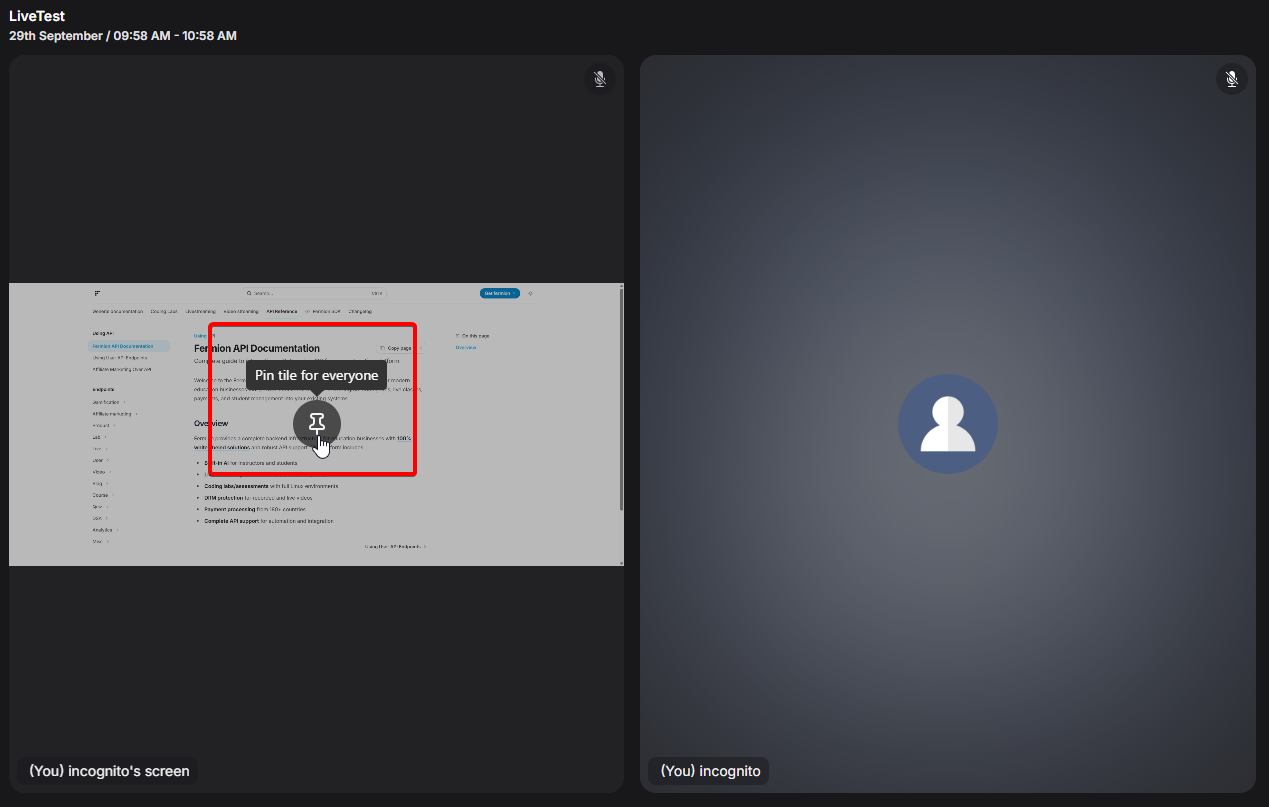Open the API Reference tab in shared page
Viewport: 1269px width, 807px height.
282,311
